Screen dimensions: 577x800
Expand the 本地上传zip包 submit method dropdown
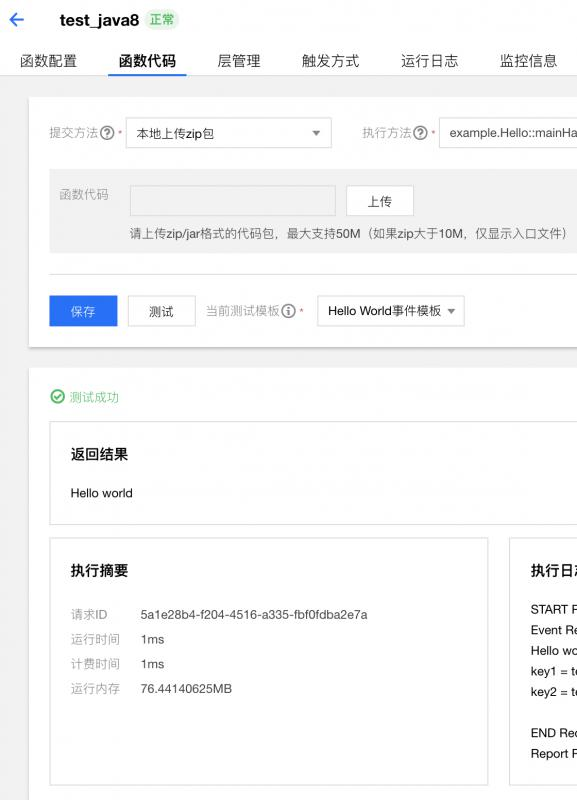click(x=229, y=133)
